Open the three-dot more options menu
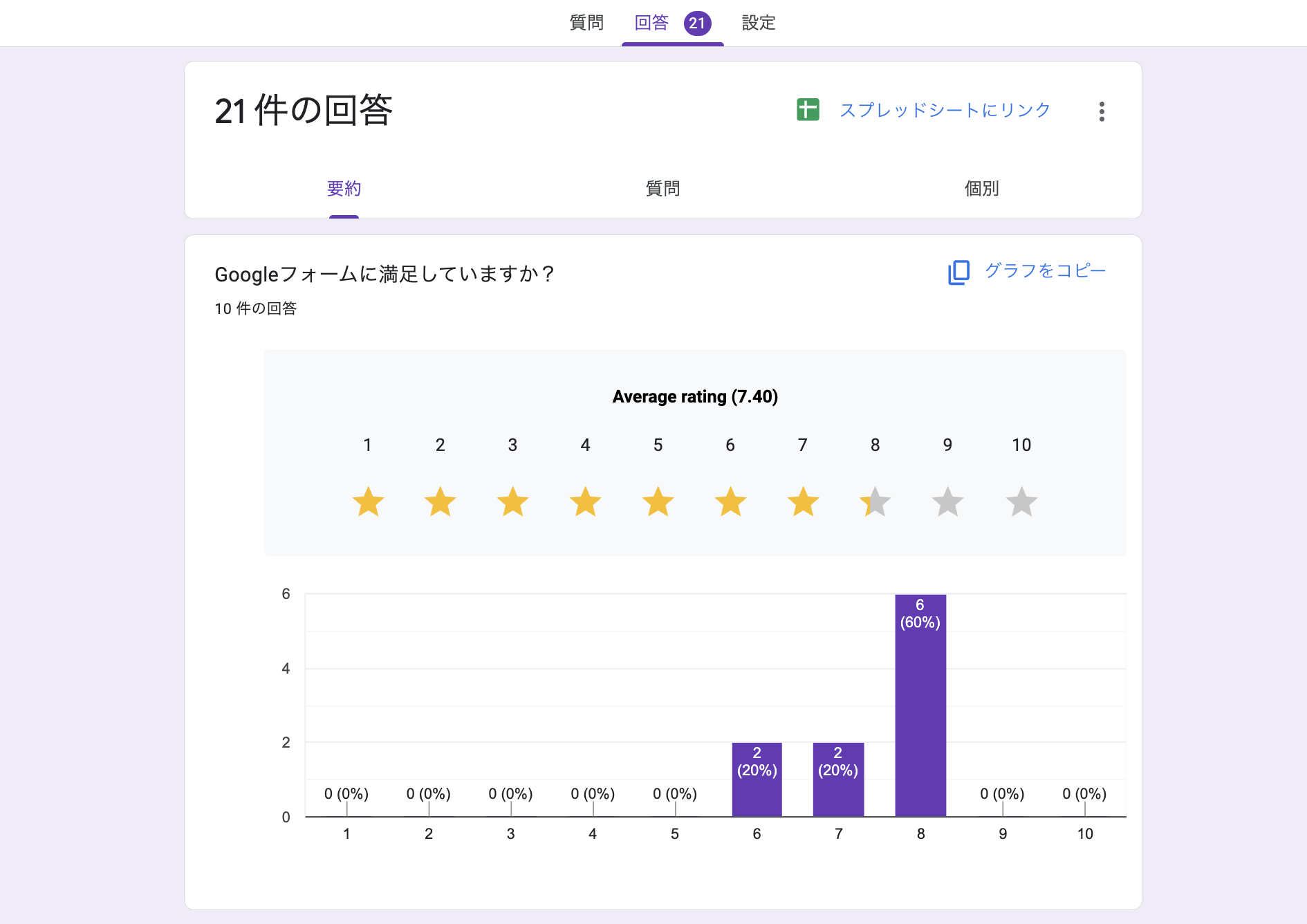Image resolution: width=1307 pixels, height=924 pixels. 1102,111
